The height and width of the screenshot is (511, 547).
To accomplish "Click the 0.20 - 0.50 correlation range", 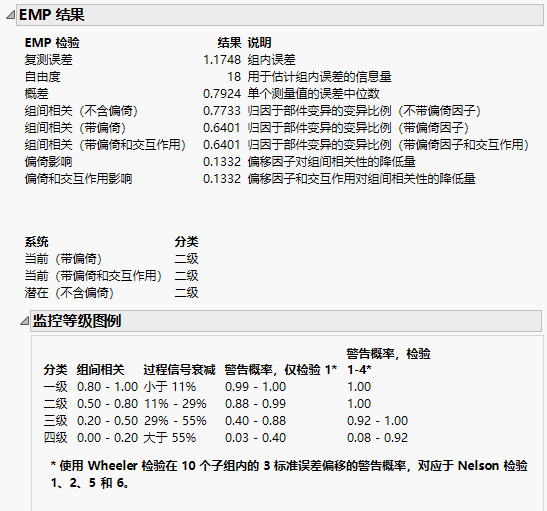I will [x=107, y=421].
